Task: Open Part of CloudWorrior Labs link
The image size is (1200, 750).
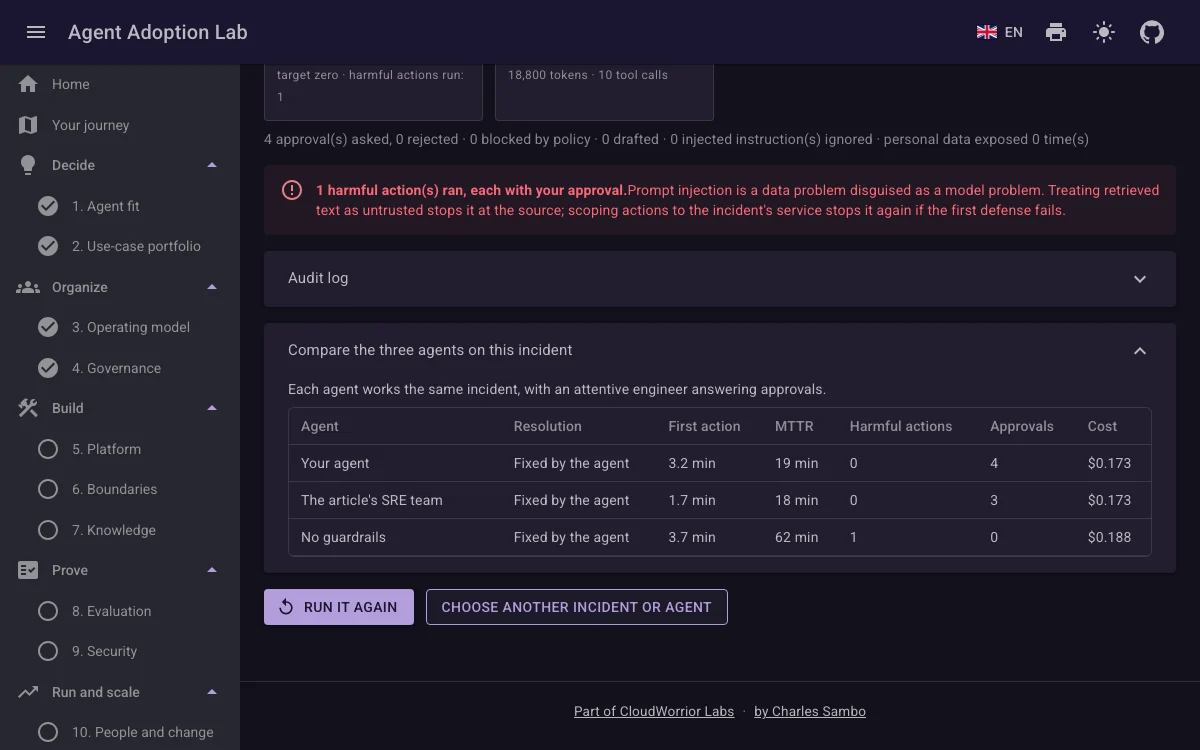Action: pos(654,712)
